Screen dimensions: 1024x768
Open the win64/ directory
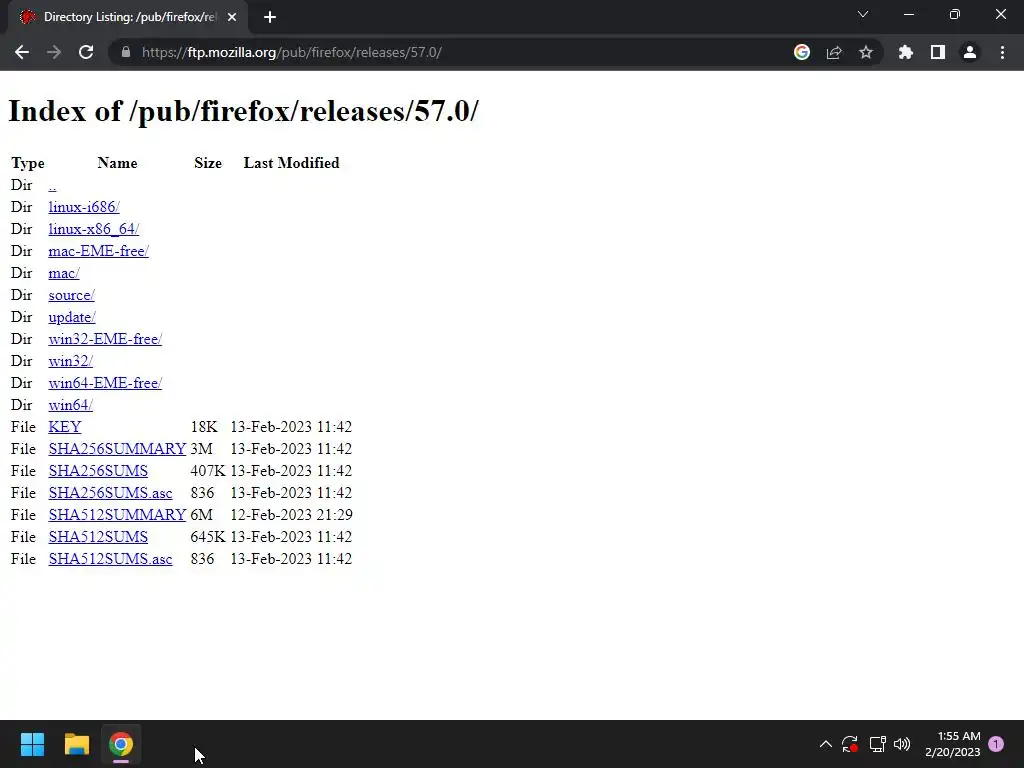[71, 405]
